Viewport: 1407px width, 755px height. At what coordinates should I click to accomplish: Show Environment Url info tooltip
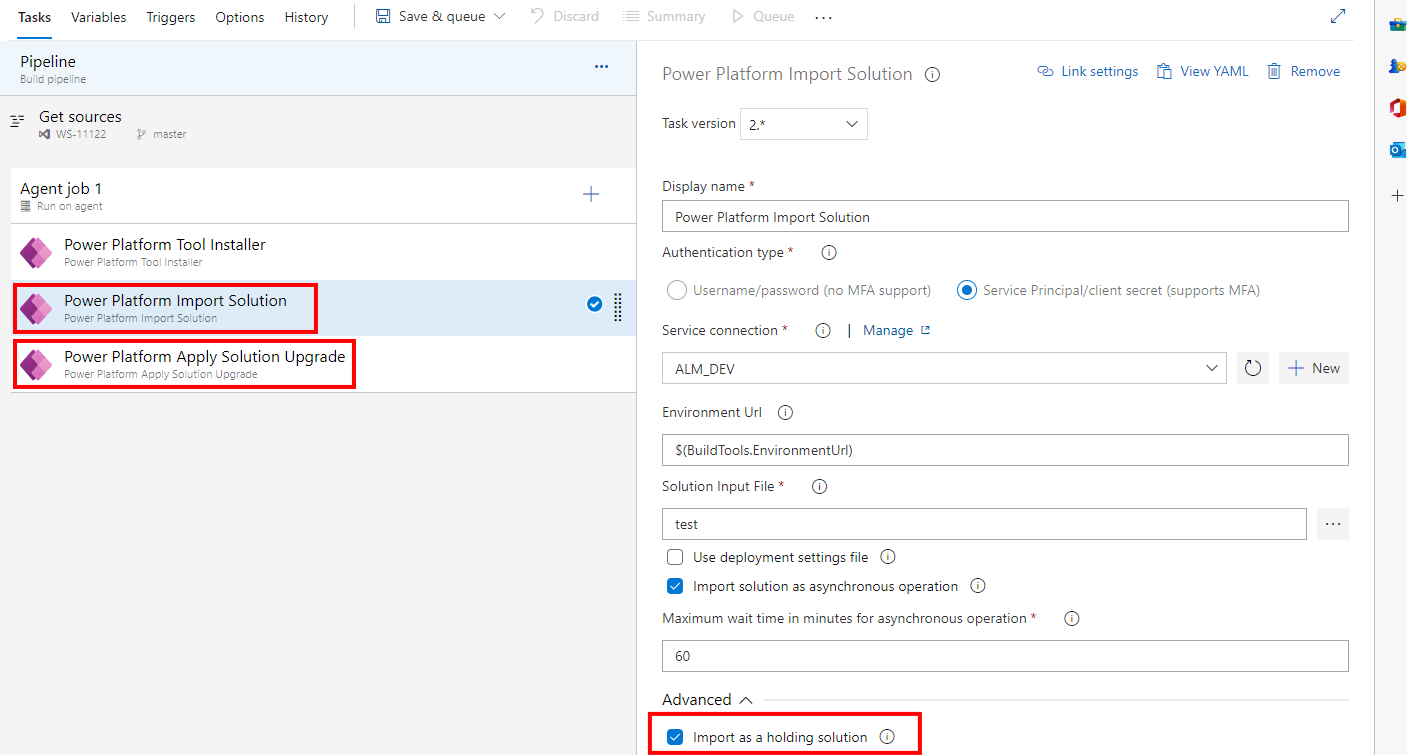coord(785,411)
